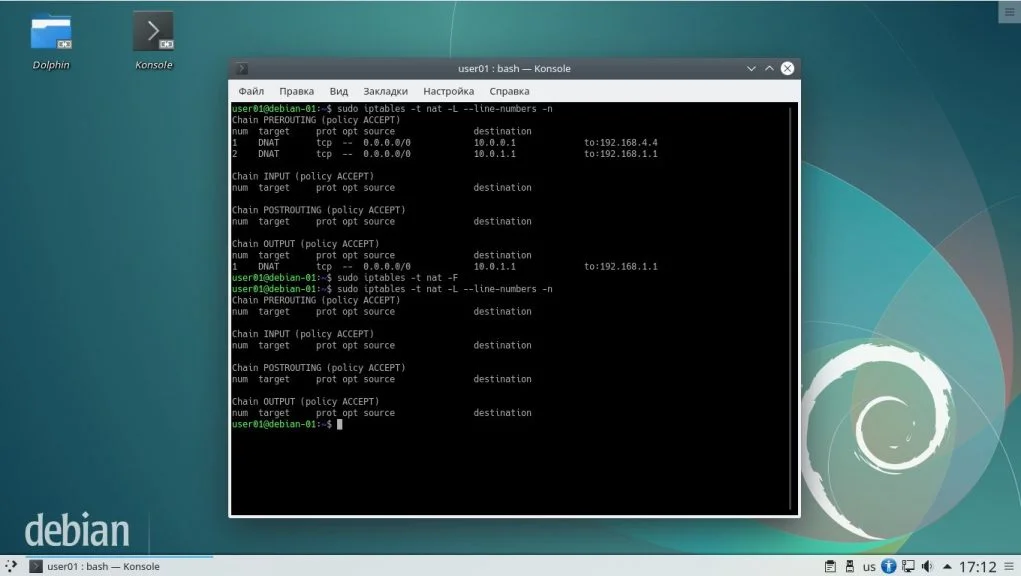Click the "sudo iptables -t nat -F" command
1021x576 pixels.
click(x=397, y=278)
